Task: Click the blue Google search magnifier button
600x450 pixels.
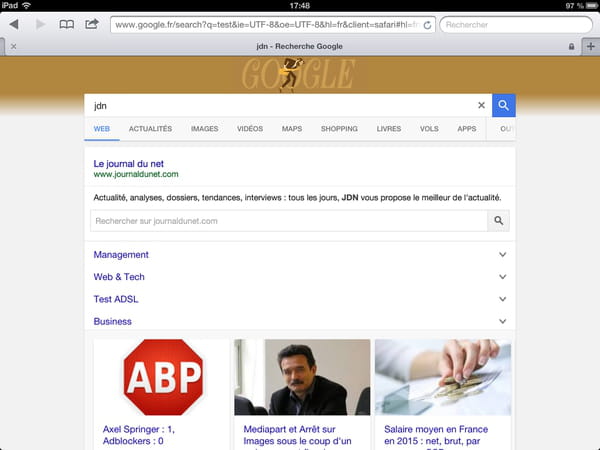Action: (504, 105)
